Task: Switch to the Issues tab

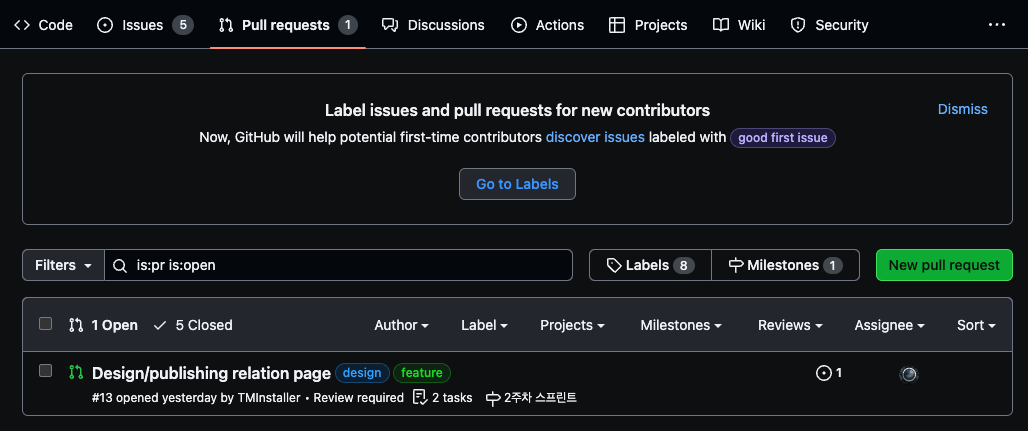Action: pos(145,25)
